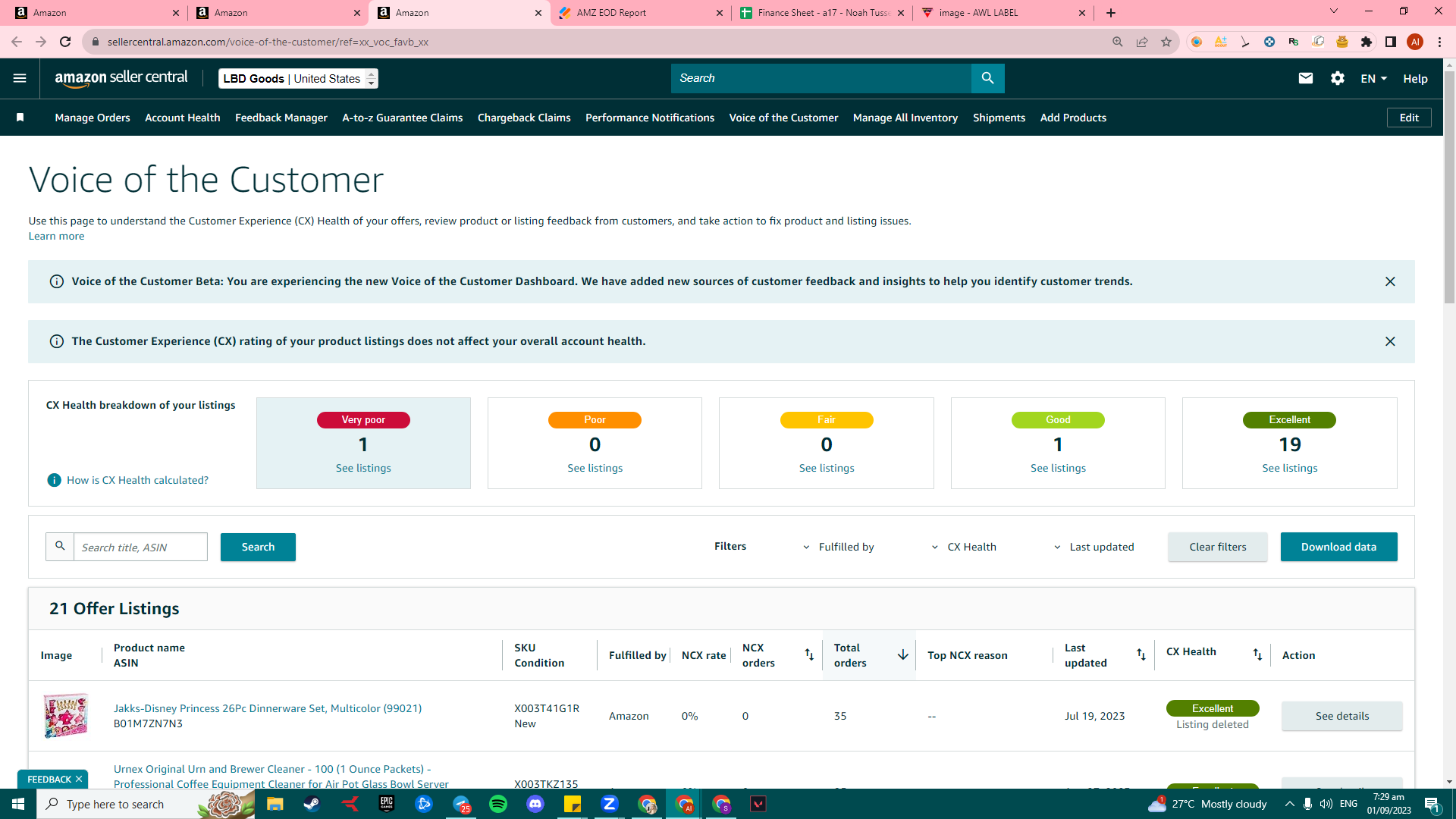
Task: See listings under Good card
Action: point(1058,468)
